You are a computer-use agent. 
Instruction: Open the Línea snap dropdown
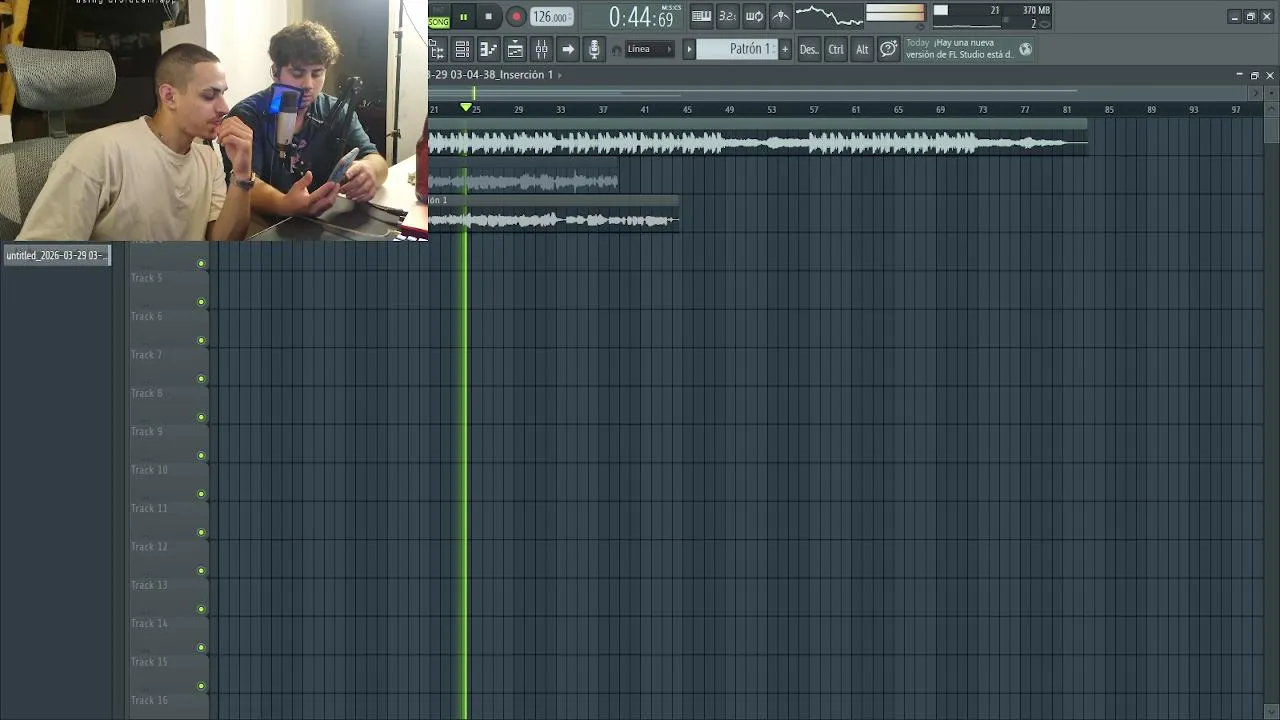pyautogui.click(x=650, y=49)
